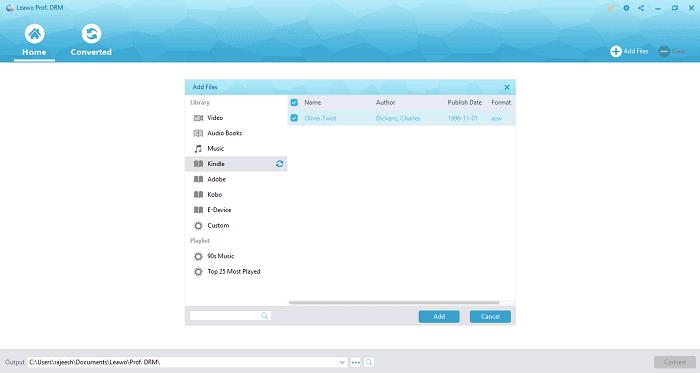This screenshot has height=373, width=700.
Task: Sort by the Format column header
Action: click(x=501, y=103)
